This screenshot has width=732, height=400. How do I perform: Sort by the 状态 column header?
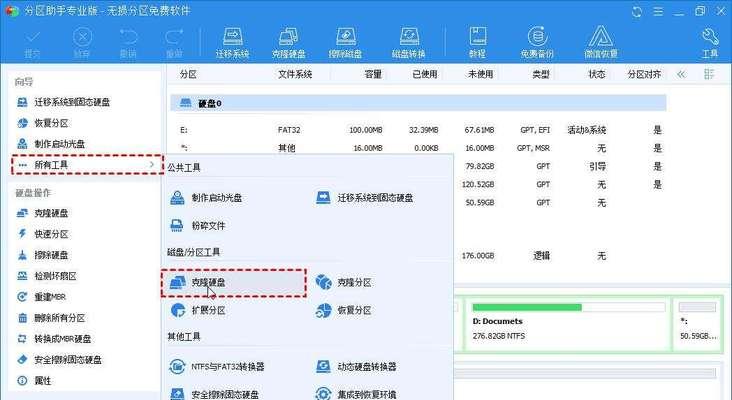tap(597, 74)
